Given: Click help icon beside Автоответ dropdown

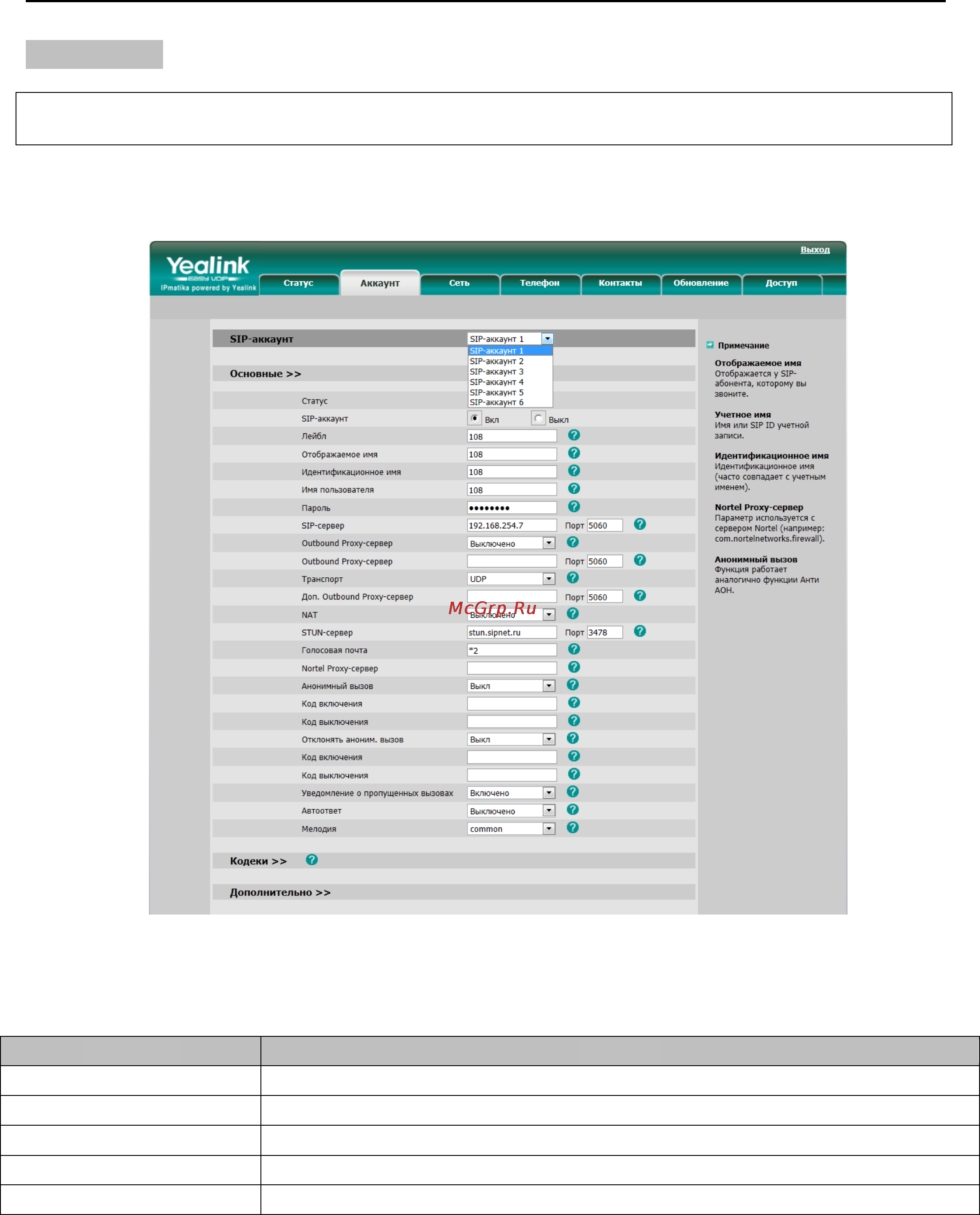Looking at the screenshot, I should click(572, 810).
